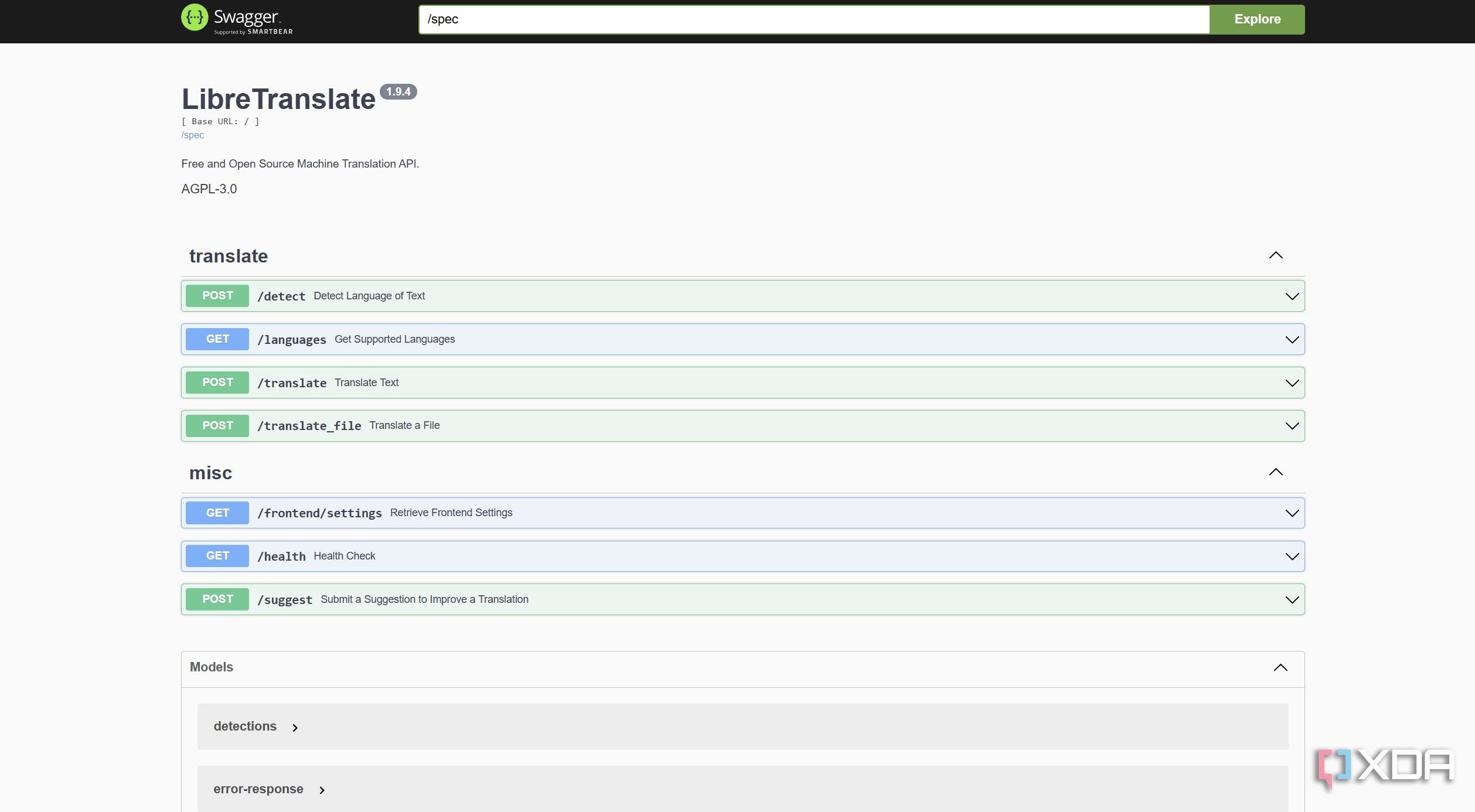Collapse the misc section chevron
The height and width of the screenshot is (812, 1475).
coord(1276,472)
